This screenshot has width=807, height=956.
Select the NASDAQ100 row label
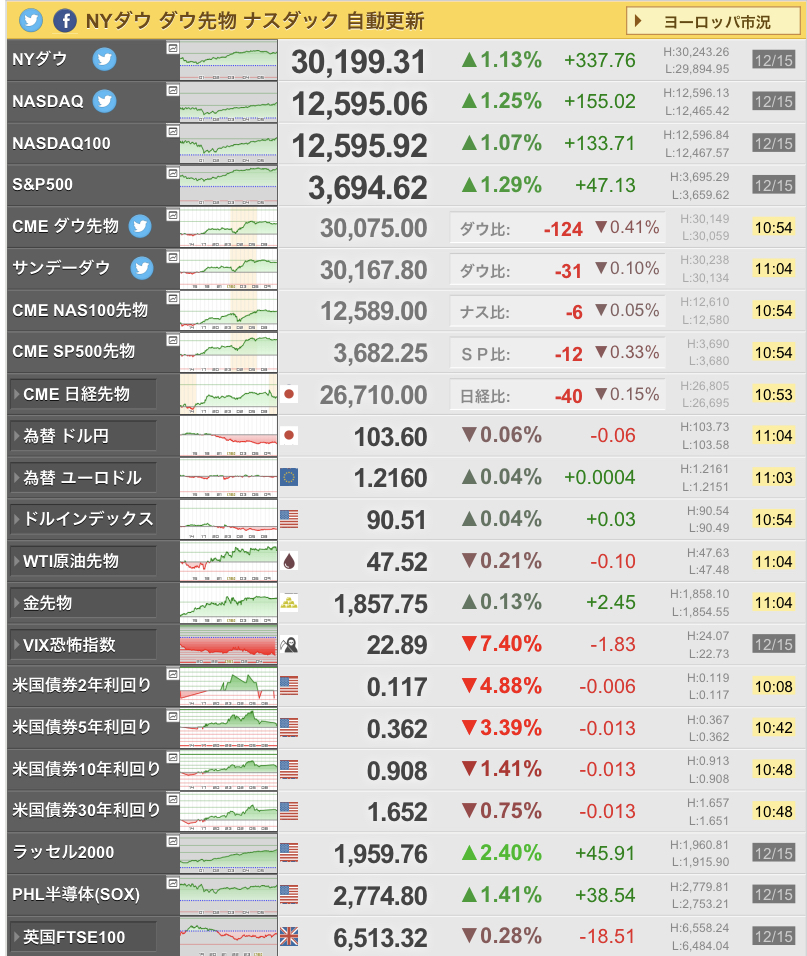pyautogui.click(x=62, y=143)
